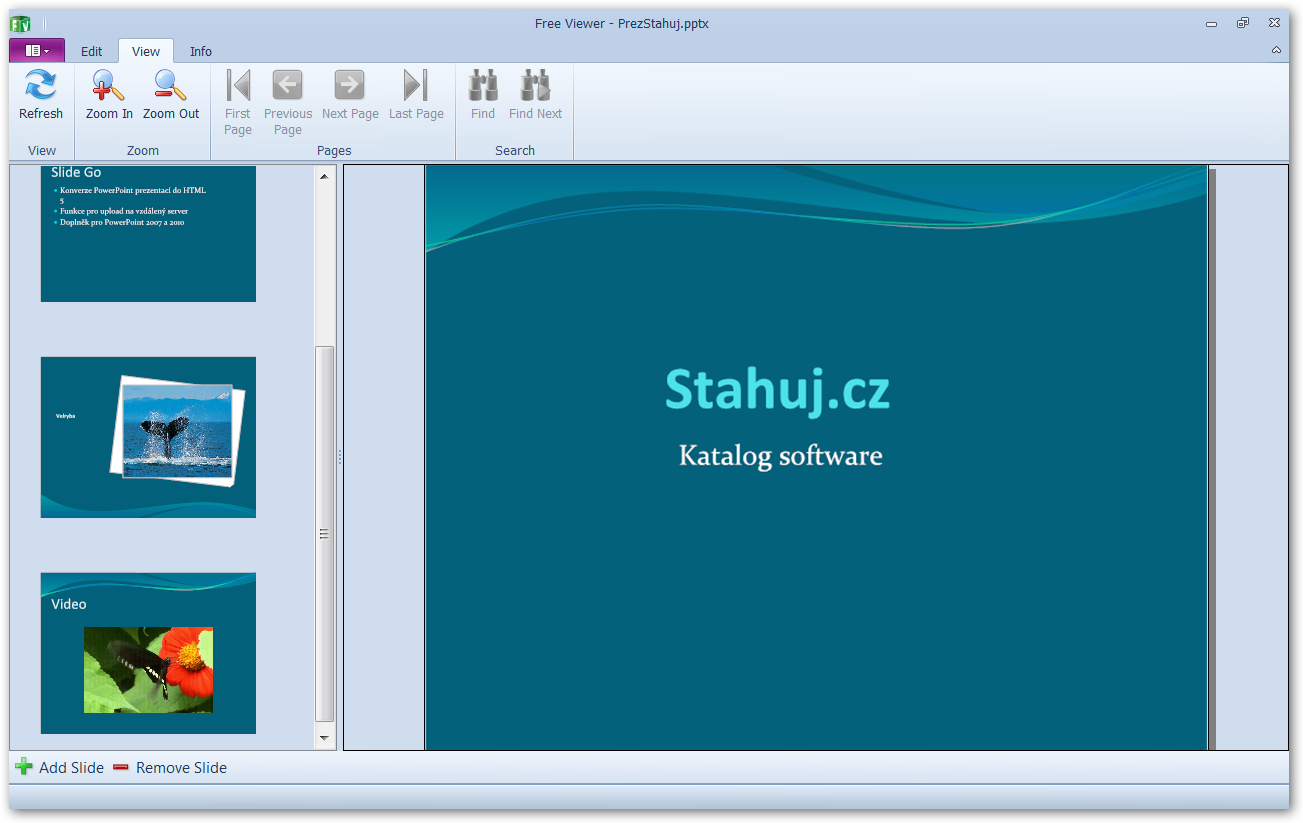Switch to the Edit tab
Viewport: 1303px width, 823px height.
(91, 51)
